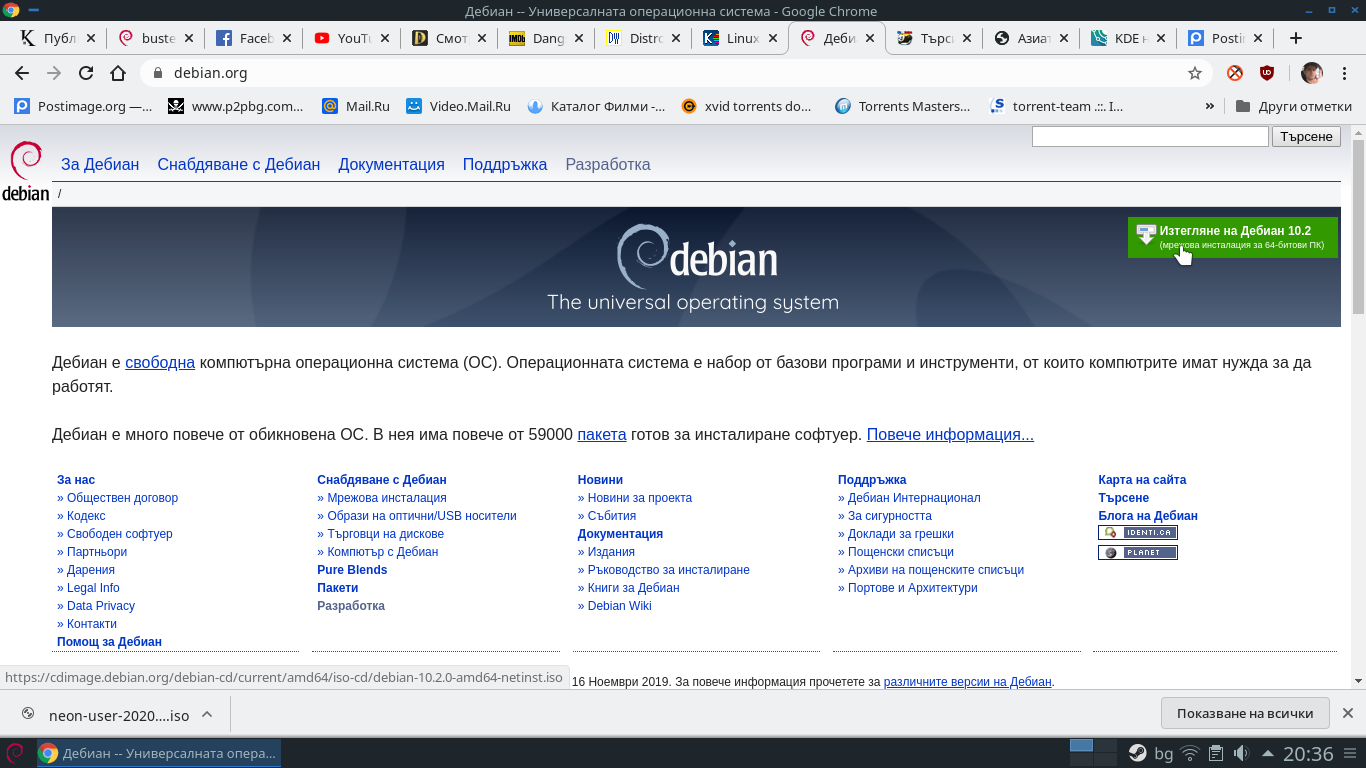Open the Postimage.org bookmark

[x=83, y=106]
